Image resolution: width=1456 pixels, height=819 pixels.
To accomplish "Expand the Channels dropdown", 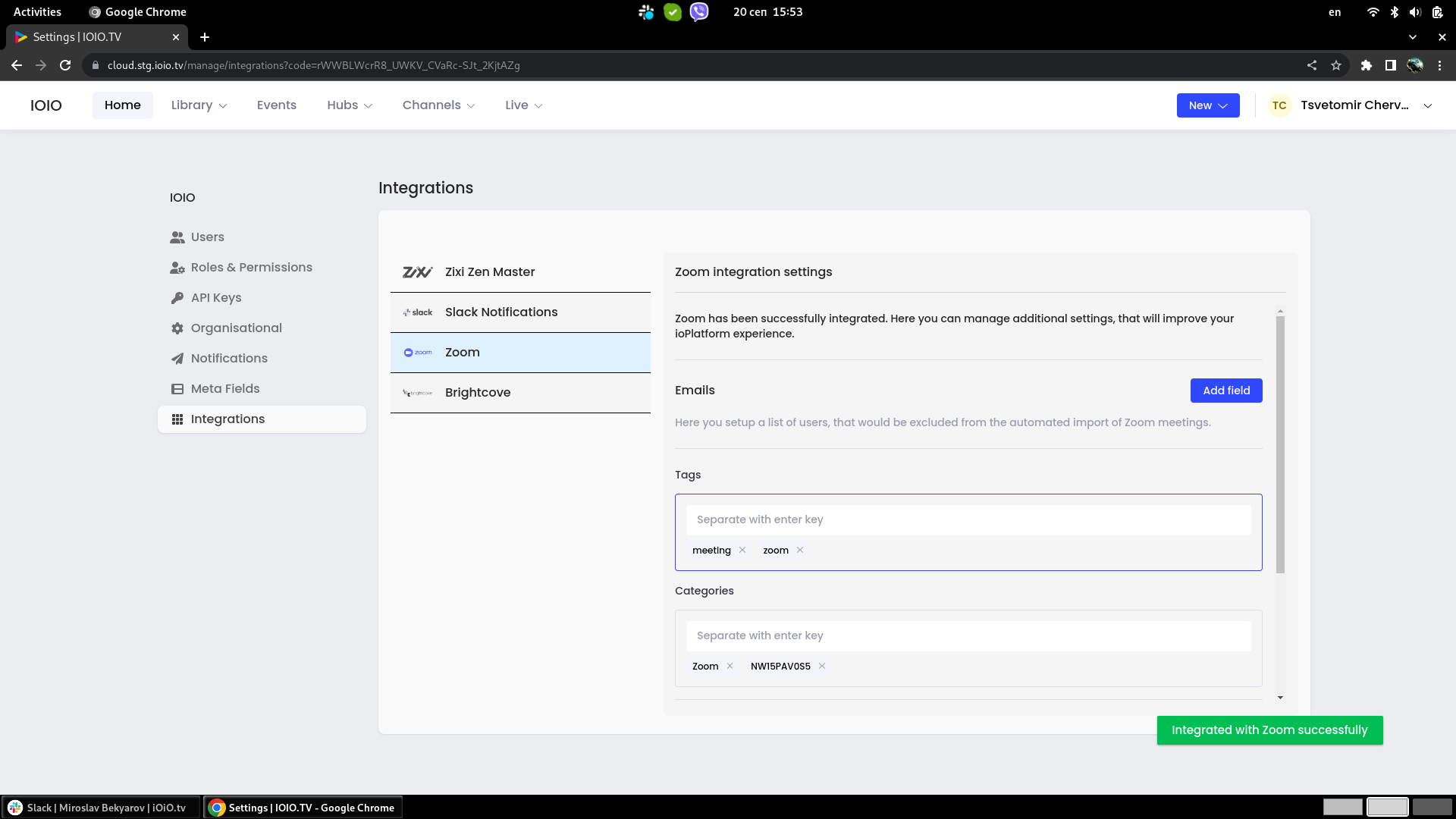I will click(438, 105).
